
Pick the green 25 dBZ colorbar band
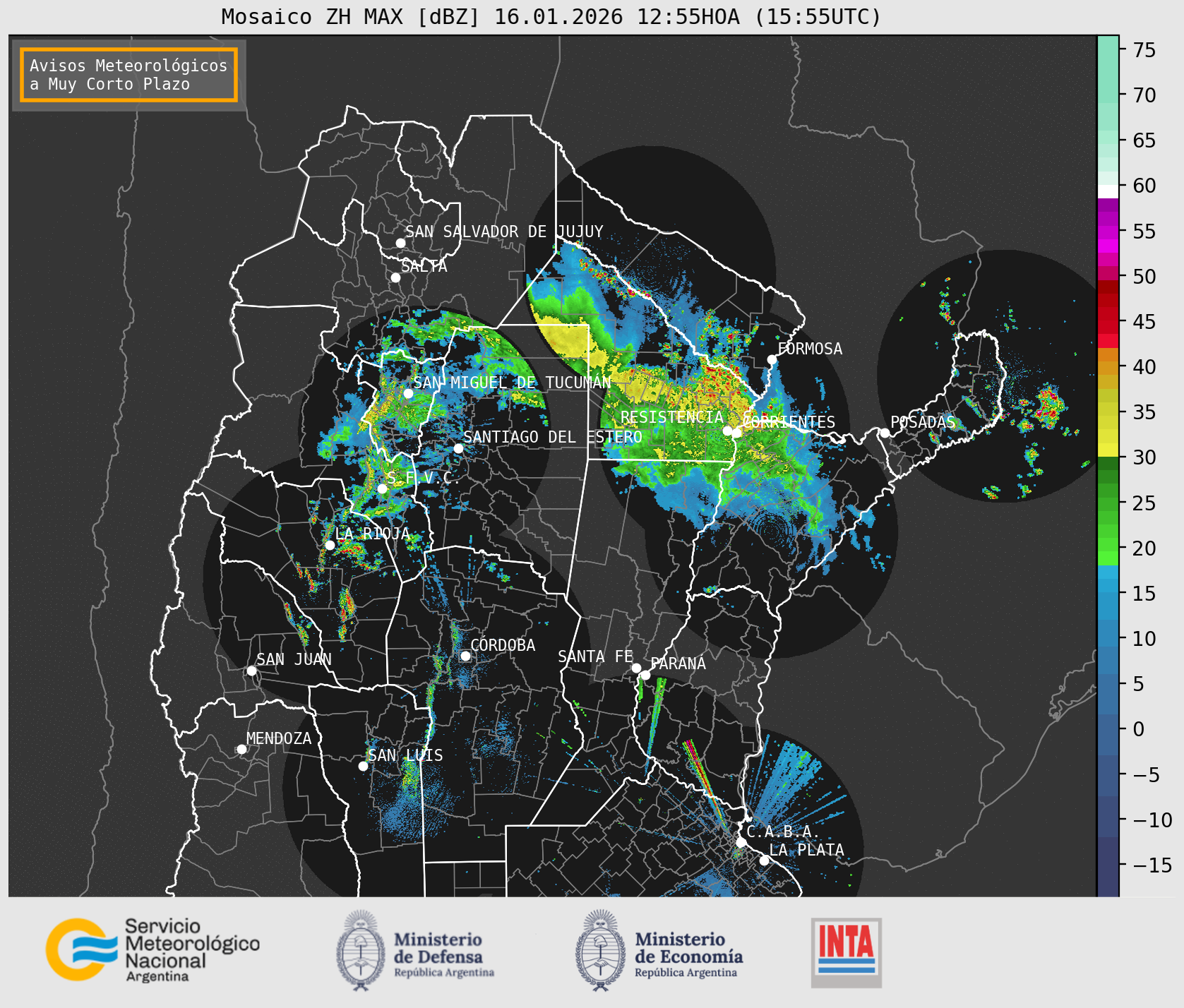[1108, 504]
